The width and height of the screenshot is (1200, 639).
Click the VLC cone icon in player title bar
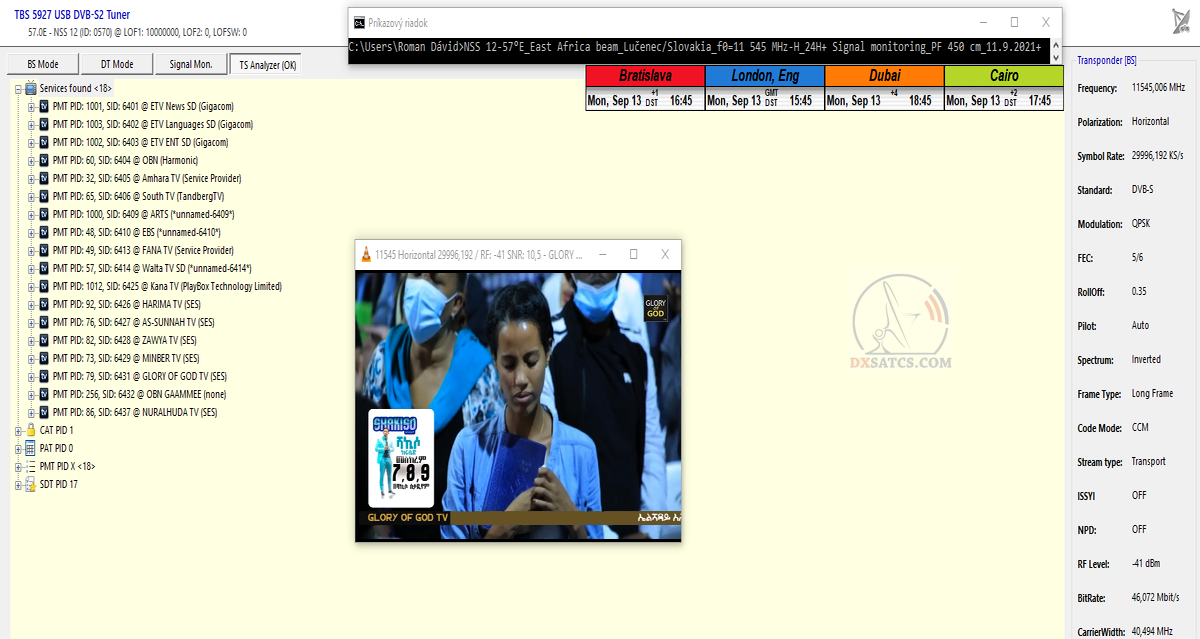(366, 255)
